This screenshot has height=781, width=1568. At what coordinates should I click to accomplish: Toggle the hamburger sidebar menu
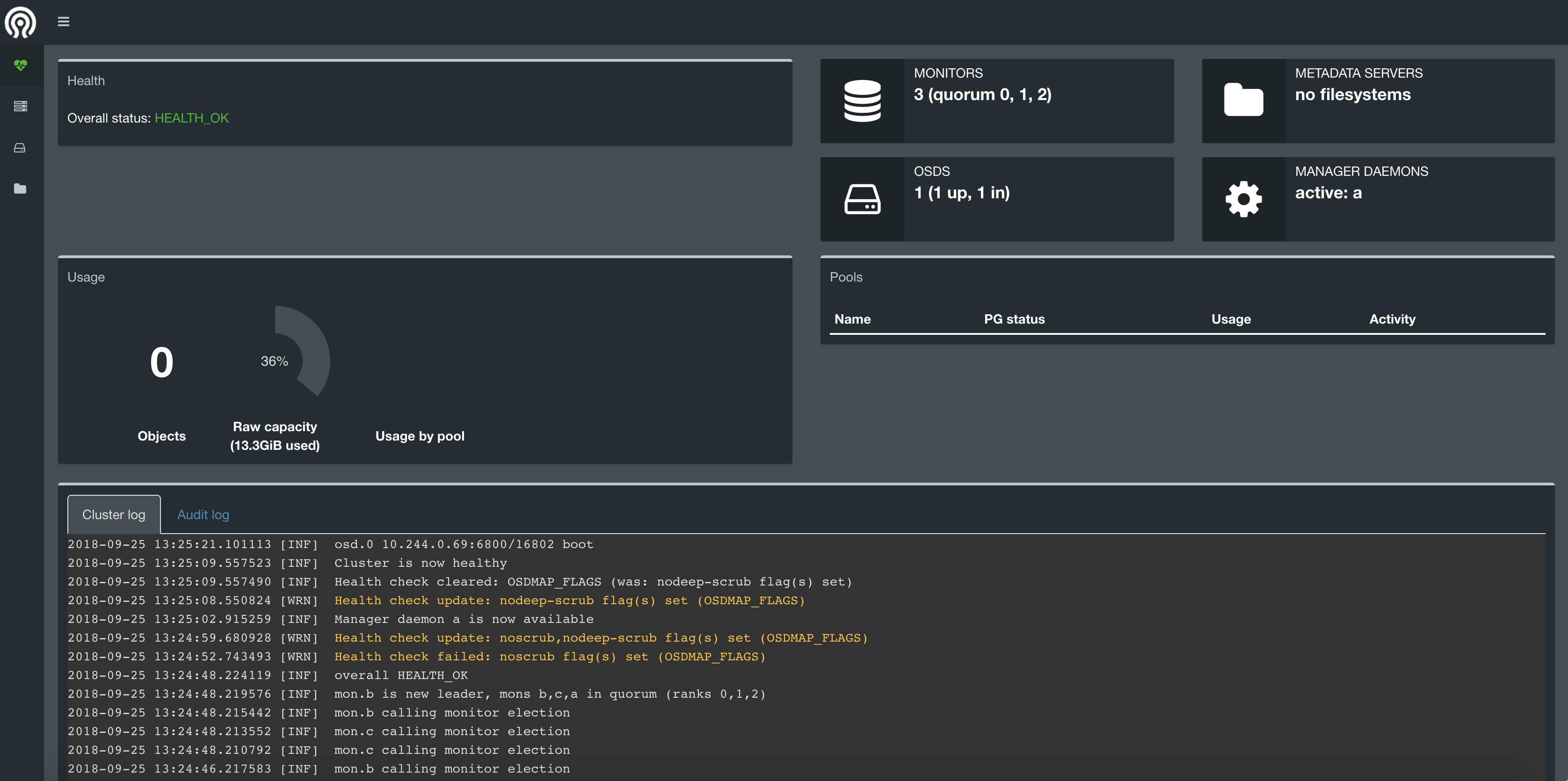tap(63, 22)
